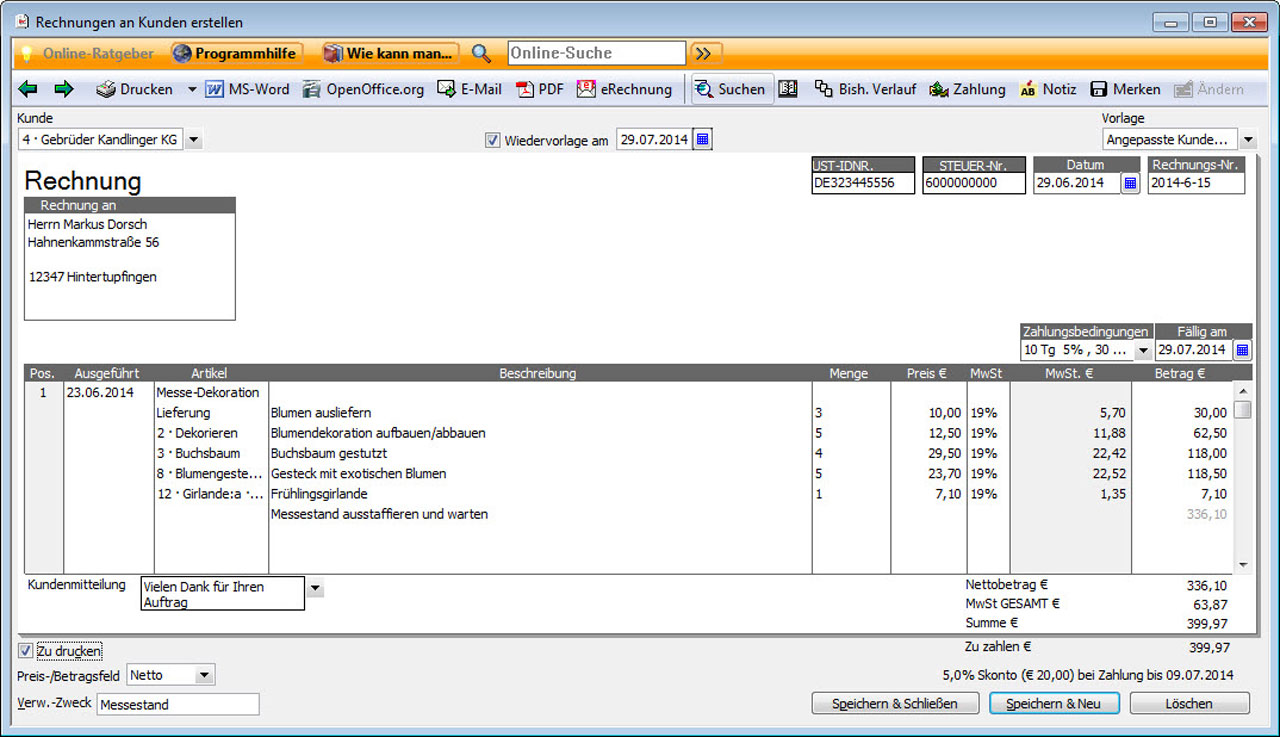This screenshot has width=1280, height=737.
Task: Click the up arrow of table scrollbar
Action: coord(1242,391)
